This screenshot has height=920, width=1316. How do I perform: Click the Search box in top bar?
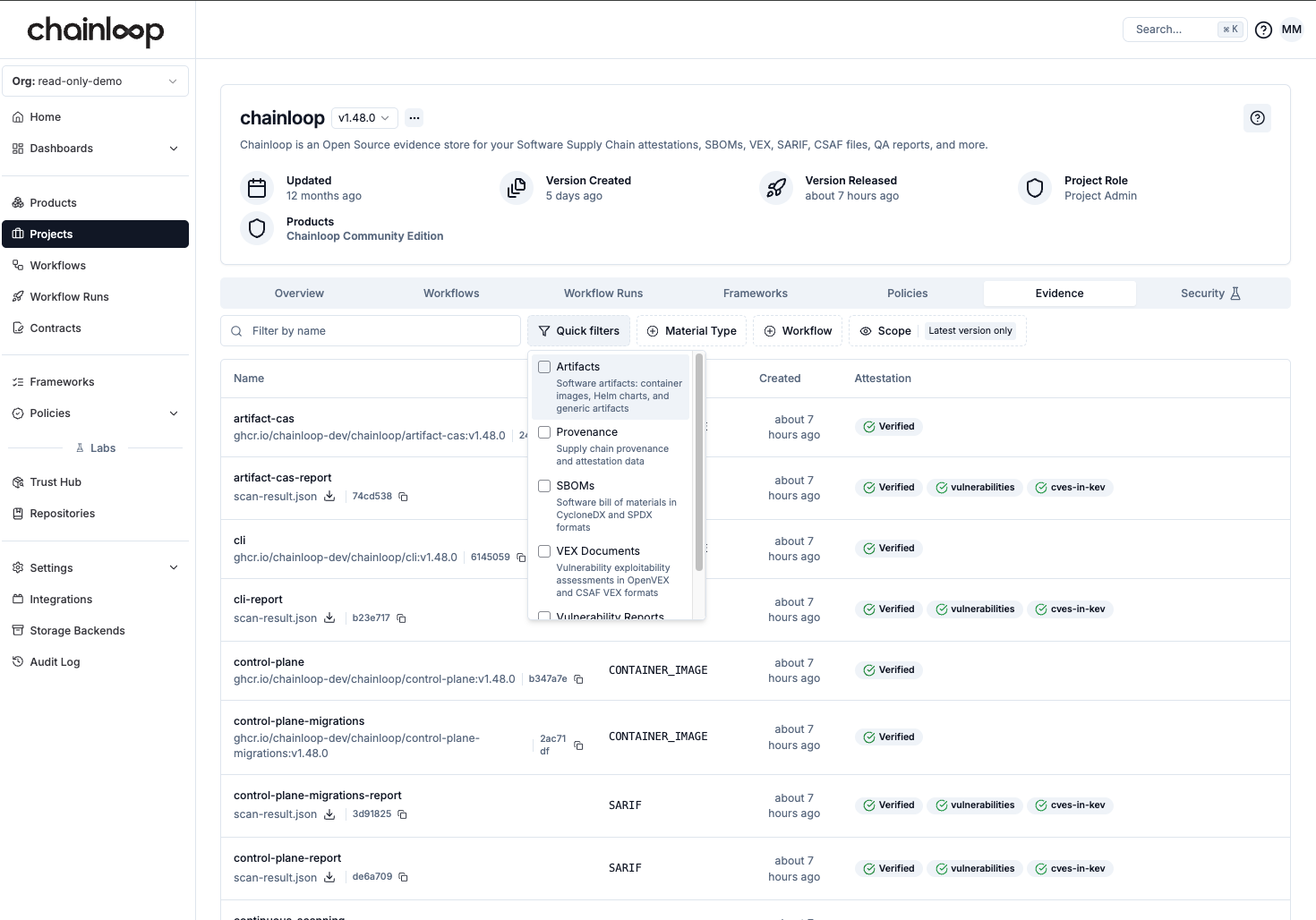1184,30
